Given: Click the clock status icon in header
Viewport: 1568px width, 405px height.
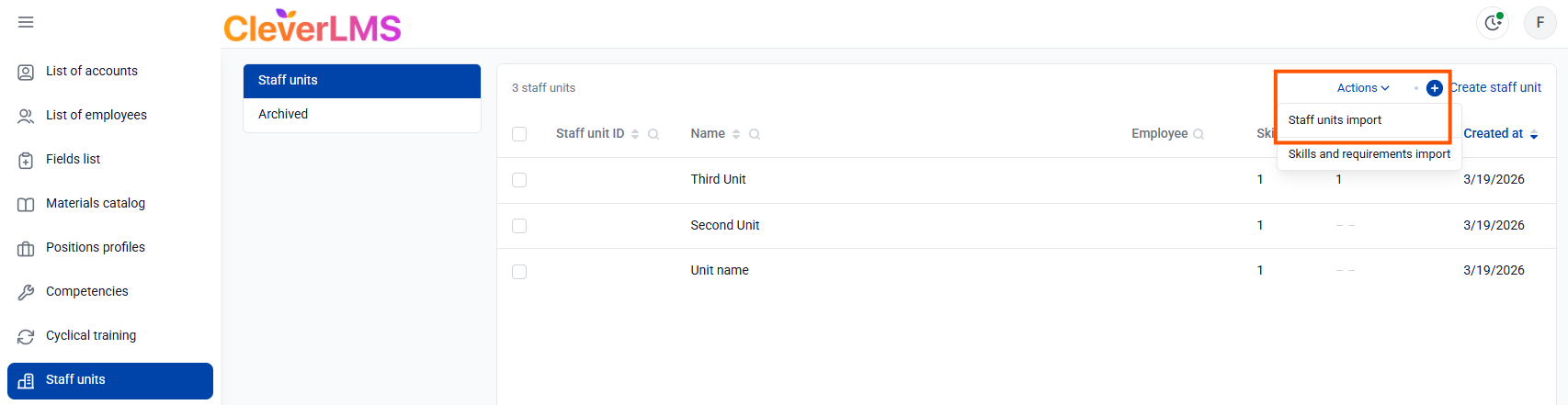Looking at the screenshot, I should (x=1493, y=23).
